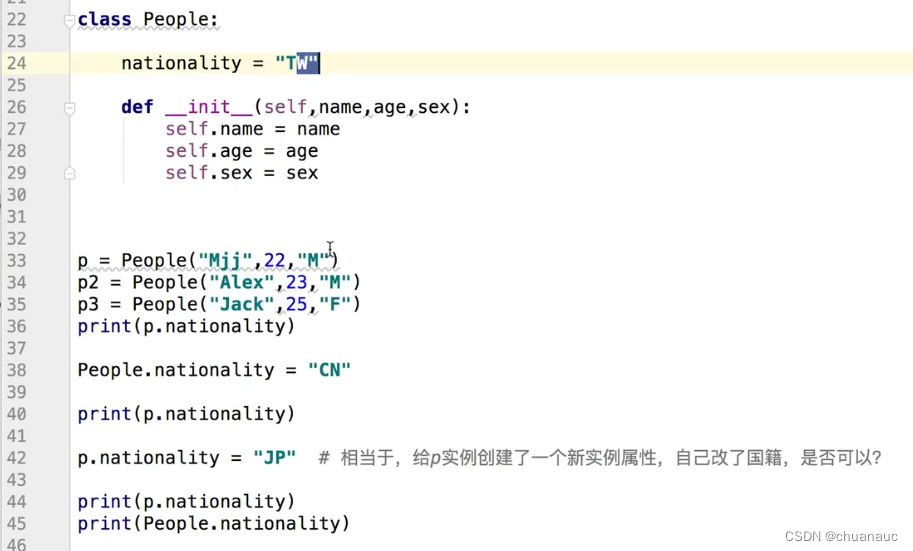The image size is (913, 551).
Task: Click People.nationality assignment on line 38
Action: tap(214, 370)
